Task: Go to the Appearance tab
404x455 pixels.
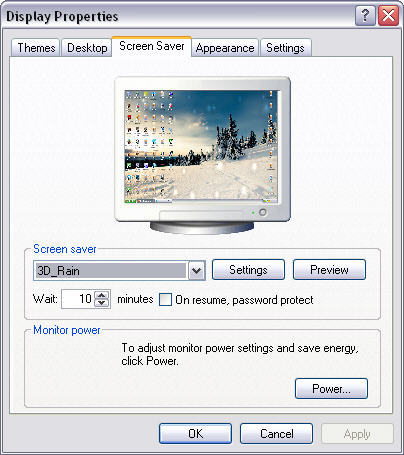Action: tap(225, 48)
